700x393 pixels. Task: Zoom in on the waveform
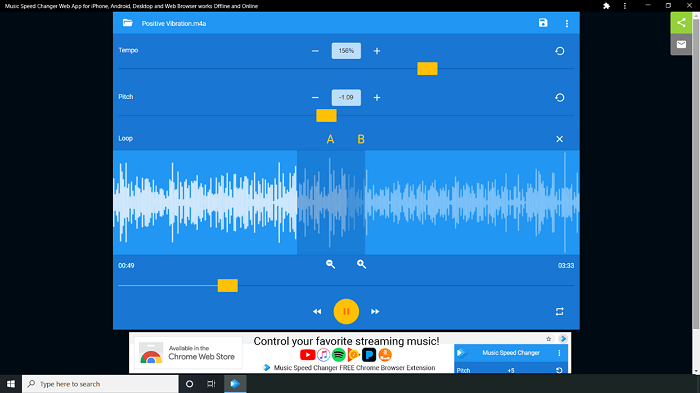point(361,264)
